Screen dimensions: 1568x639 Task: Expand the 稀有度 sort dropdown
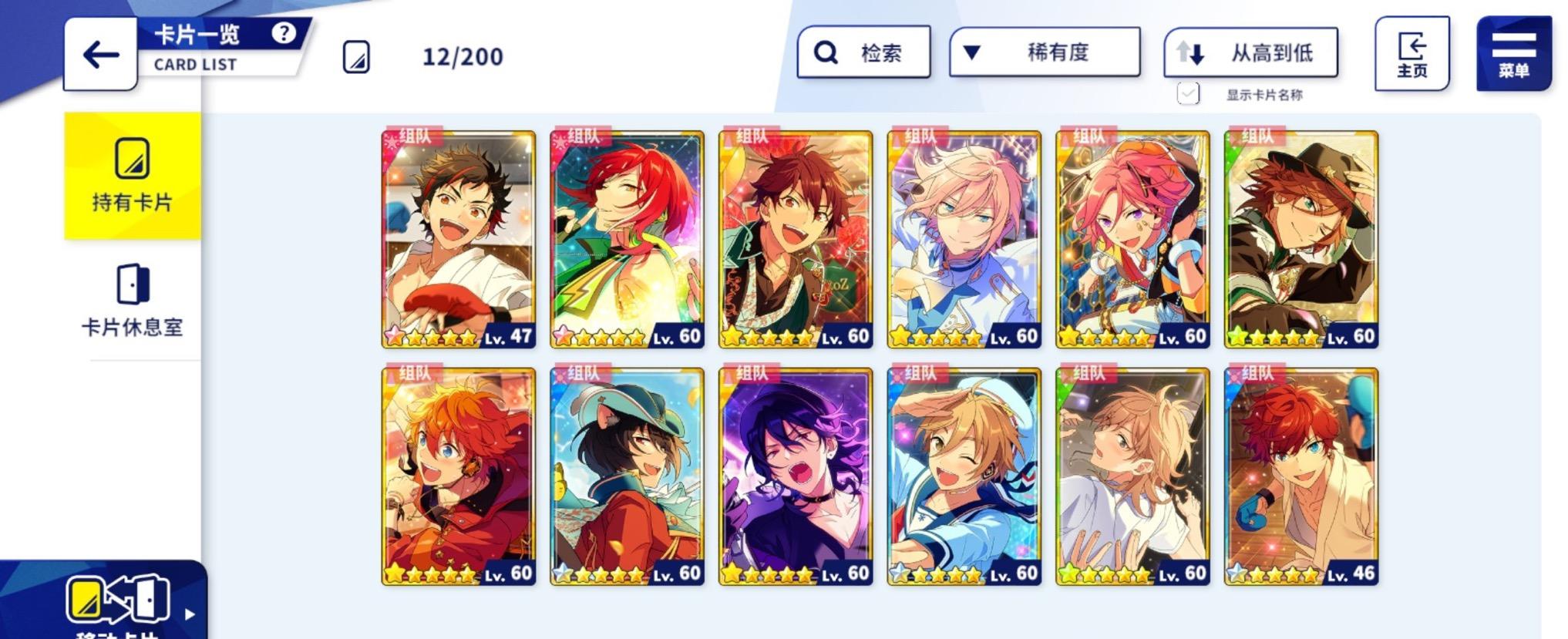point(1045,52)
